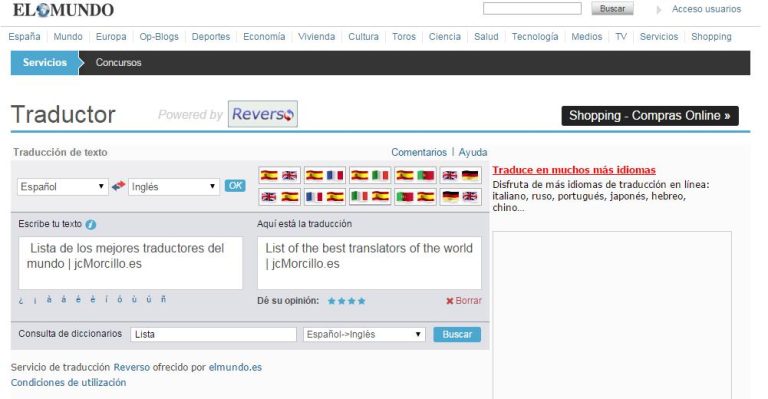Select Portuguese to Spanish flag pair
Screen dimensions: 768x399
[x=415, y=197]
